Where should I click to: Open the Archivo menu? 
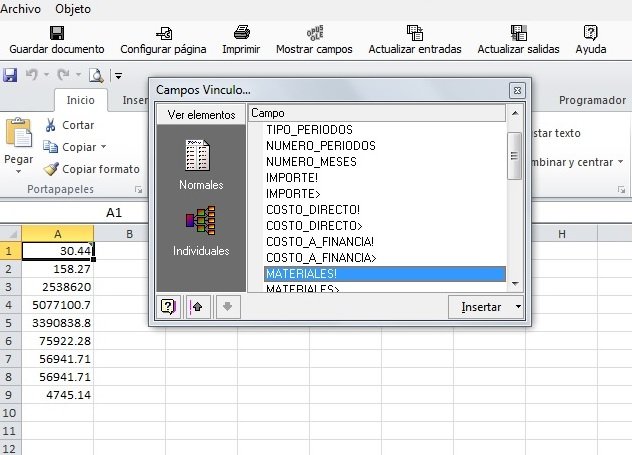pyautogui.click(x=21, y=9)
